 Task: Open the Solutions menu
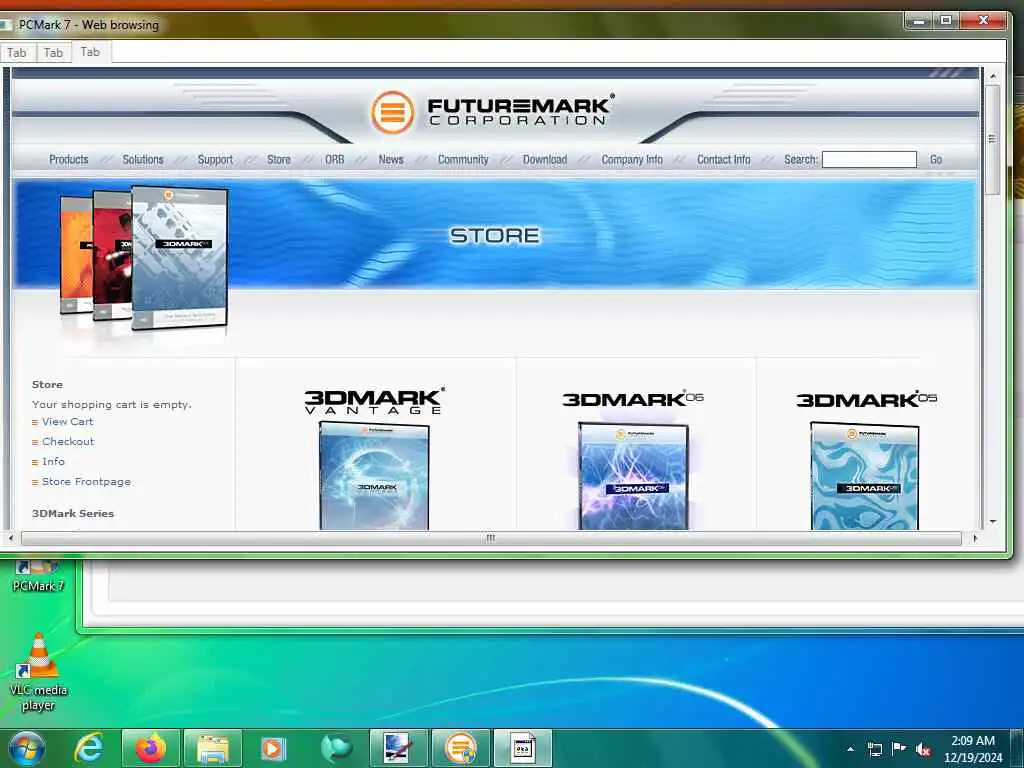(143, 159)
